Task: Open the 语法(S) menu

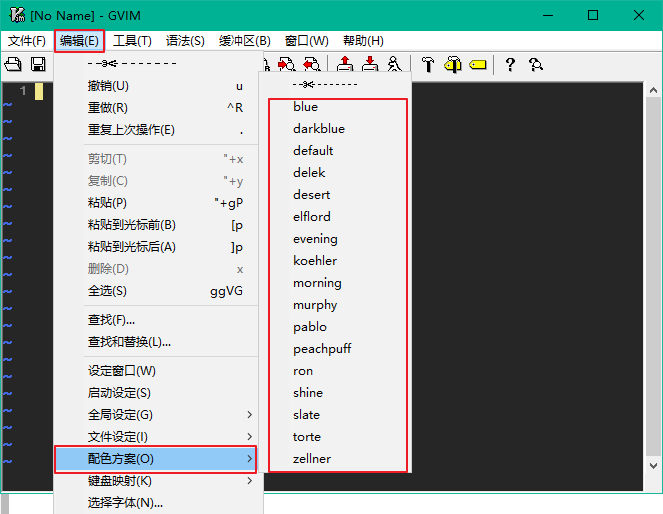Action: click(x=185, y=41)
